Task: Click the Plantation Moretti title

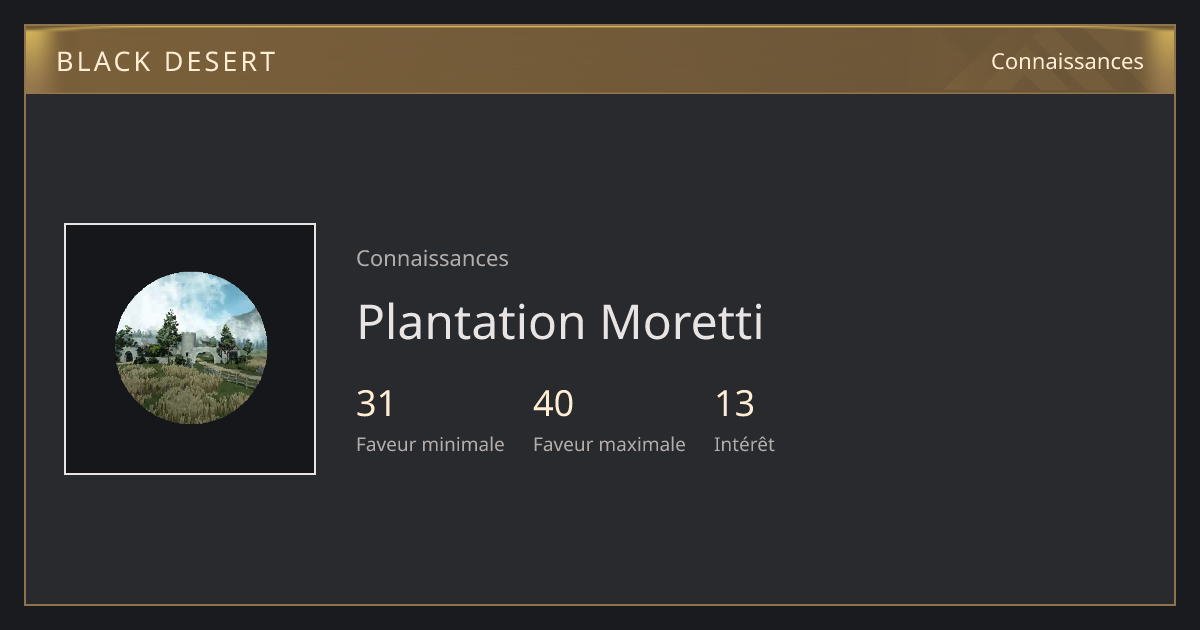Action: point(560,322)
